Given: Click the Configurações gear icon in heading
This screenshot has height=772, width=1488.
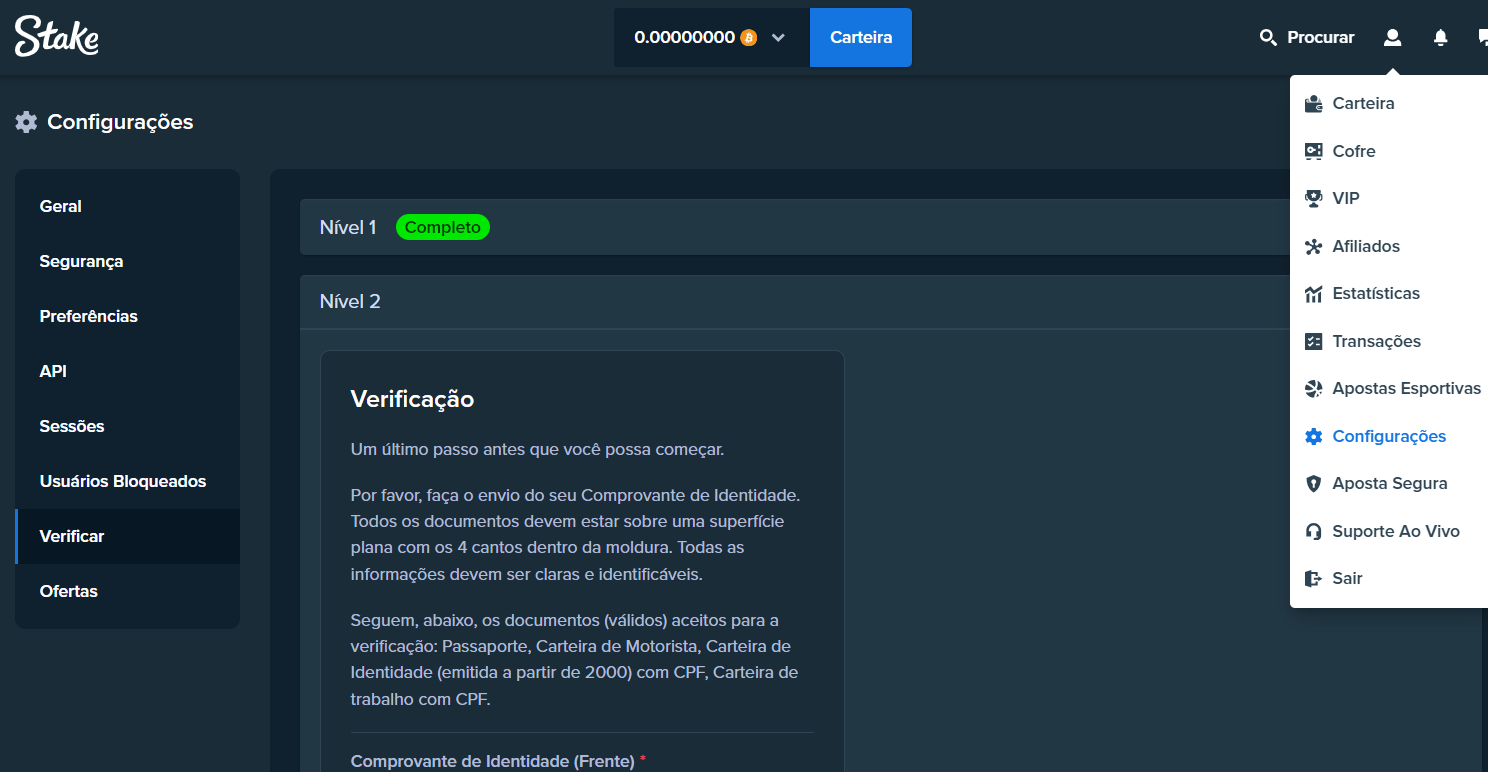Looking at the screenshot, I should [x=26, y=122].
